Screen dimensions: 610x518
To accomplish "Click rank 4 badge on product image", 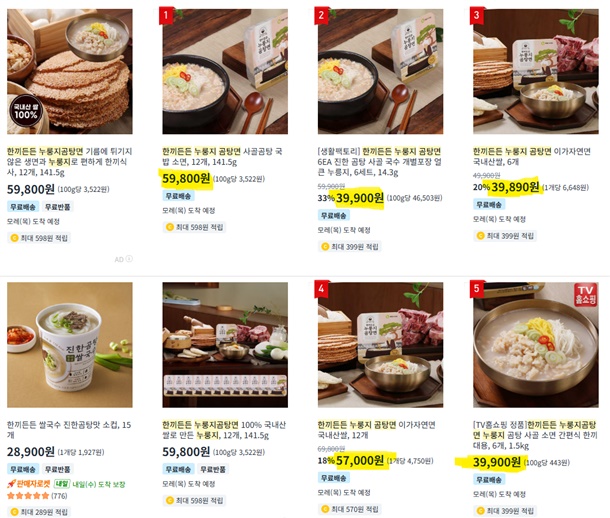I will [322, 289].
